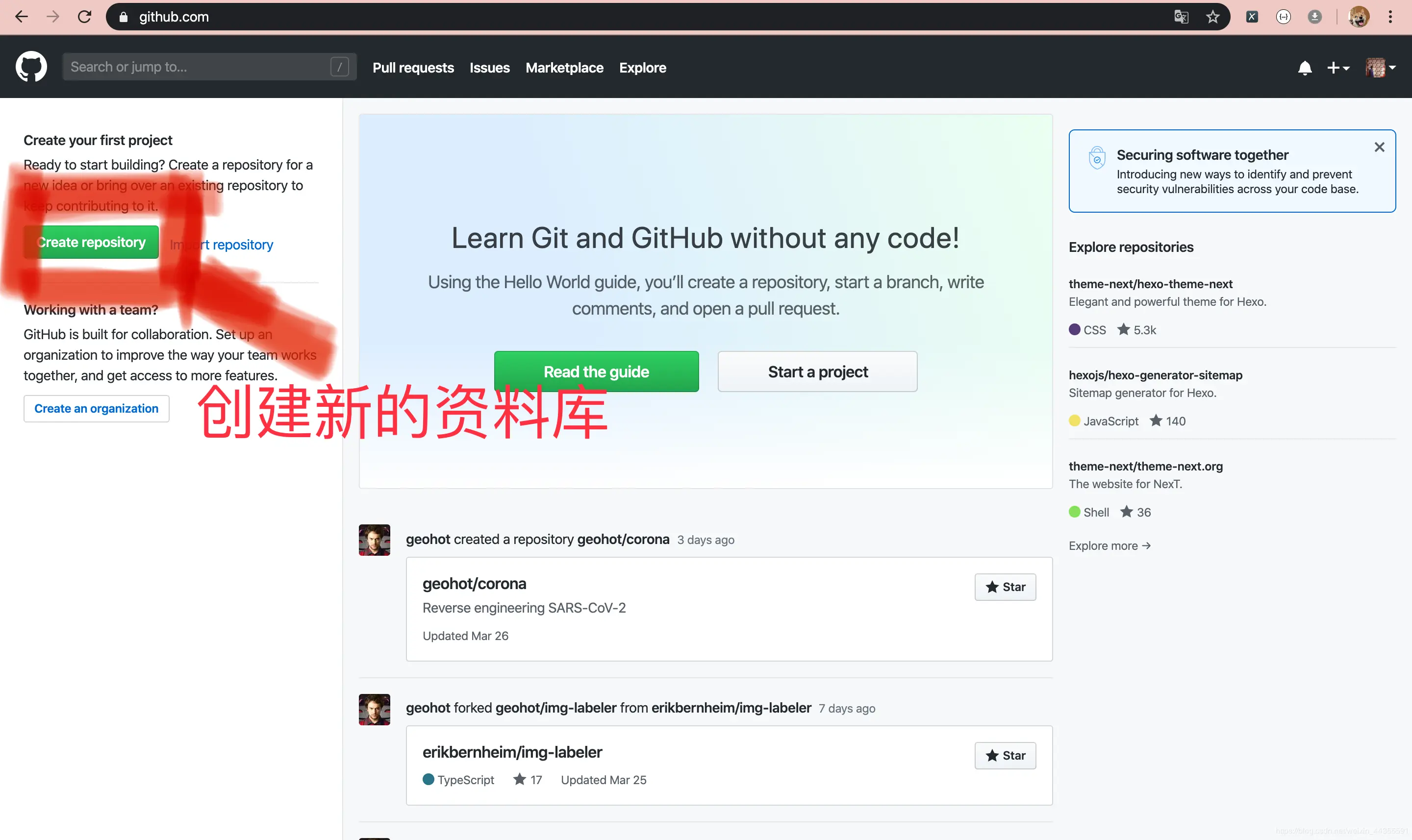Click the Explore more link
This screenshot has width=1412, height=840.
pyautogui.click(x=1109, y=545)
